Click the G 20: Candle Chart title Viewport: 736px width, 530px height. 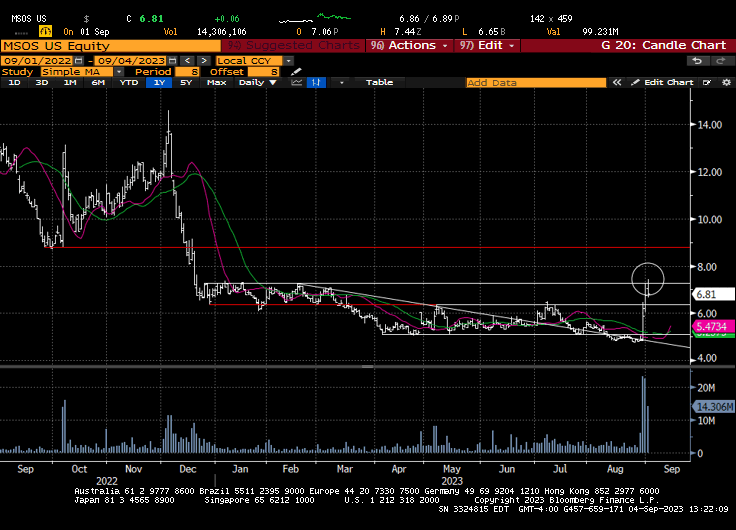coord(663,46)
